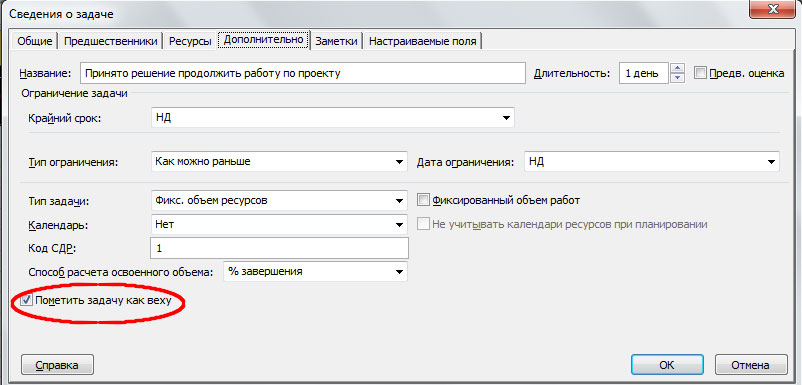This screenshot has height=385, width=802.
Task: Click the Код СДР input field
Action: (279, 248)
